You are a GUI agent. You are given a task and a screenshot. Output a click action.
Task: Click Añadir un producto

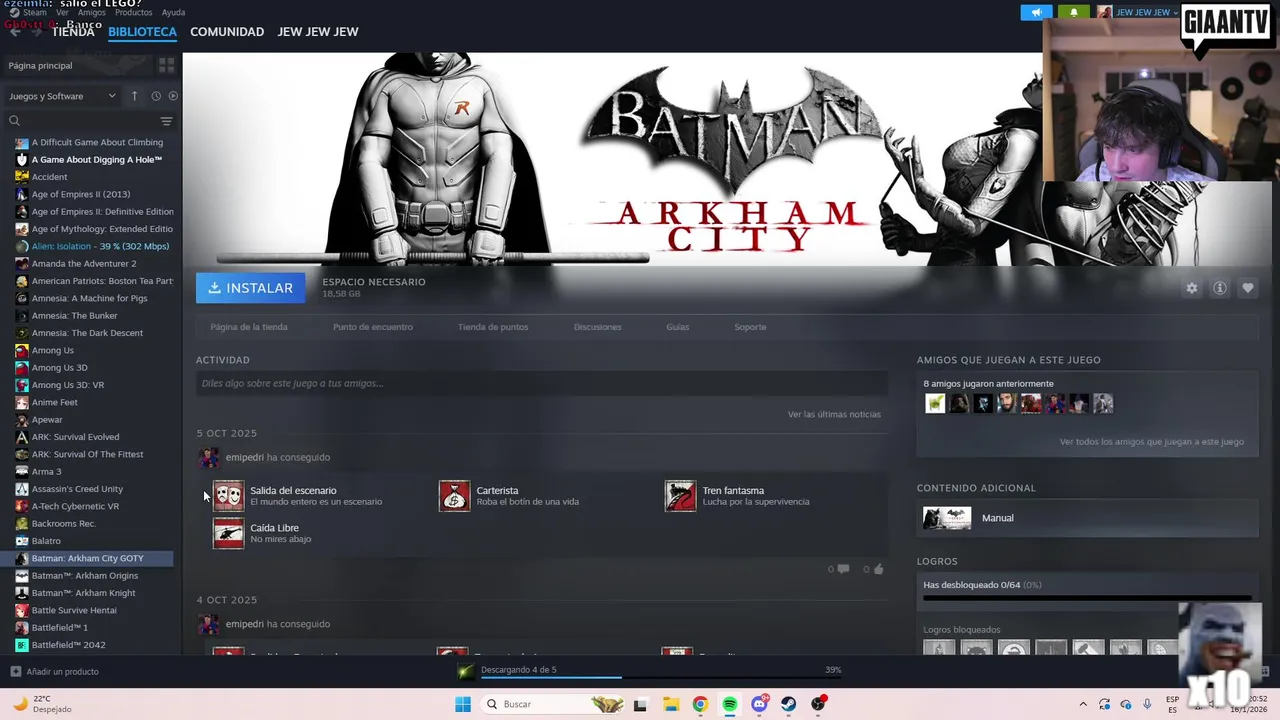(54, 672)
